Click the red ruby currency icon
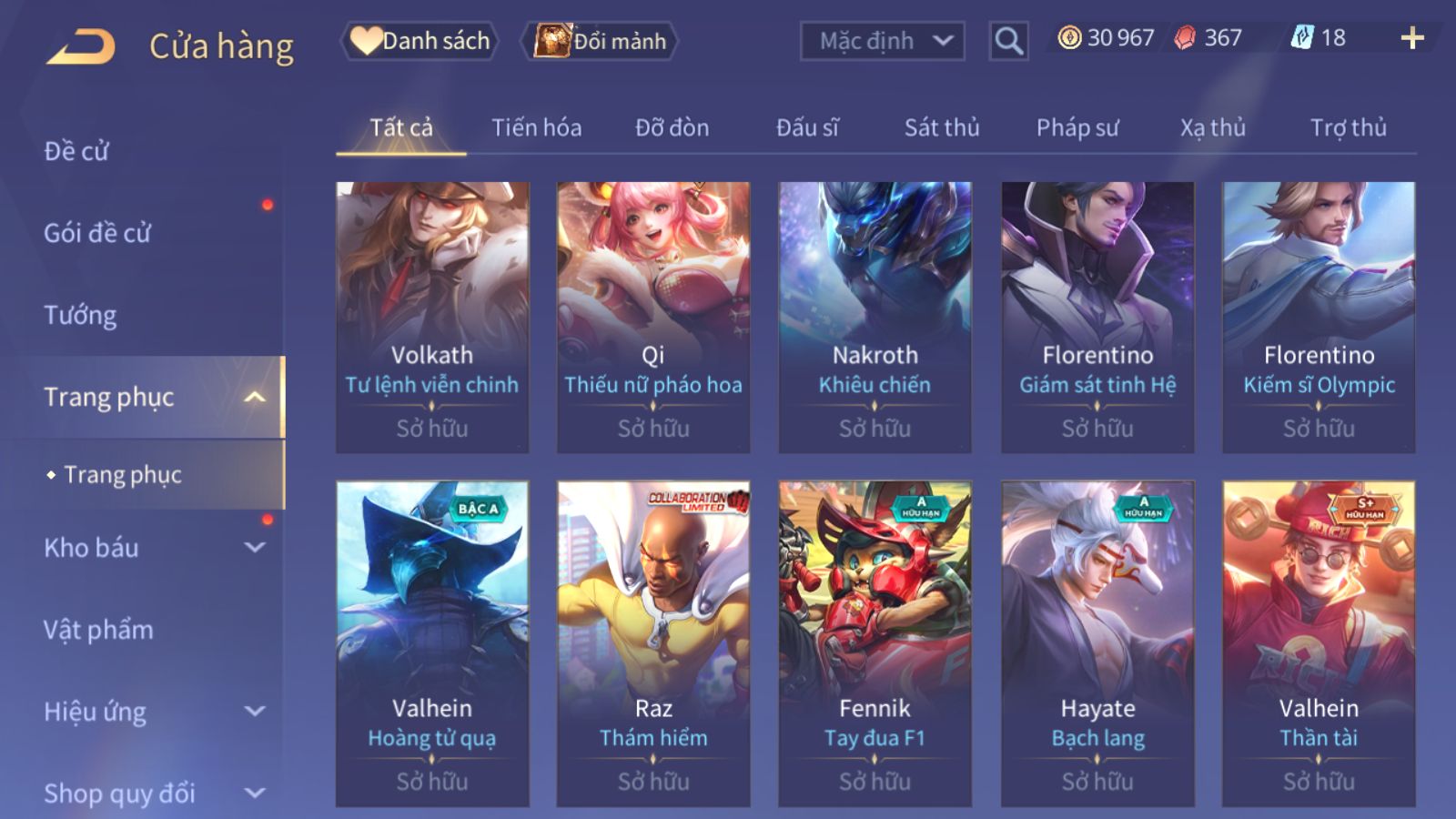 (x=1185, y=37)
